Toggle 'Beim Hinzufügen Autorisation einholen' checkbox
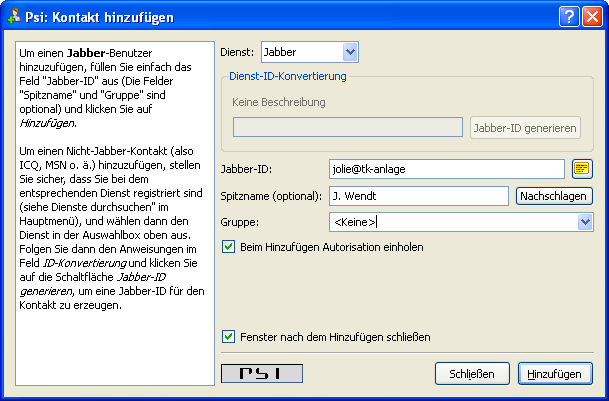 click(229, 246)
